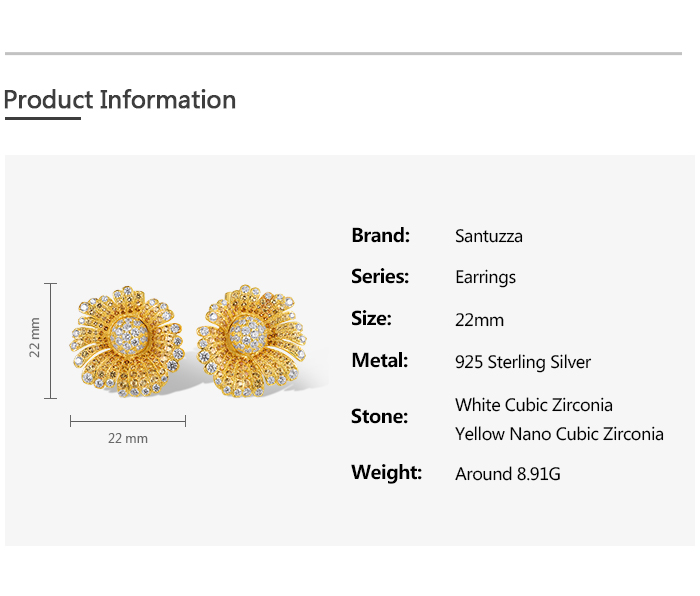Click the Stone: label
Screen dimensions: 700x596
point(379,416)
